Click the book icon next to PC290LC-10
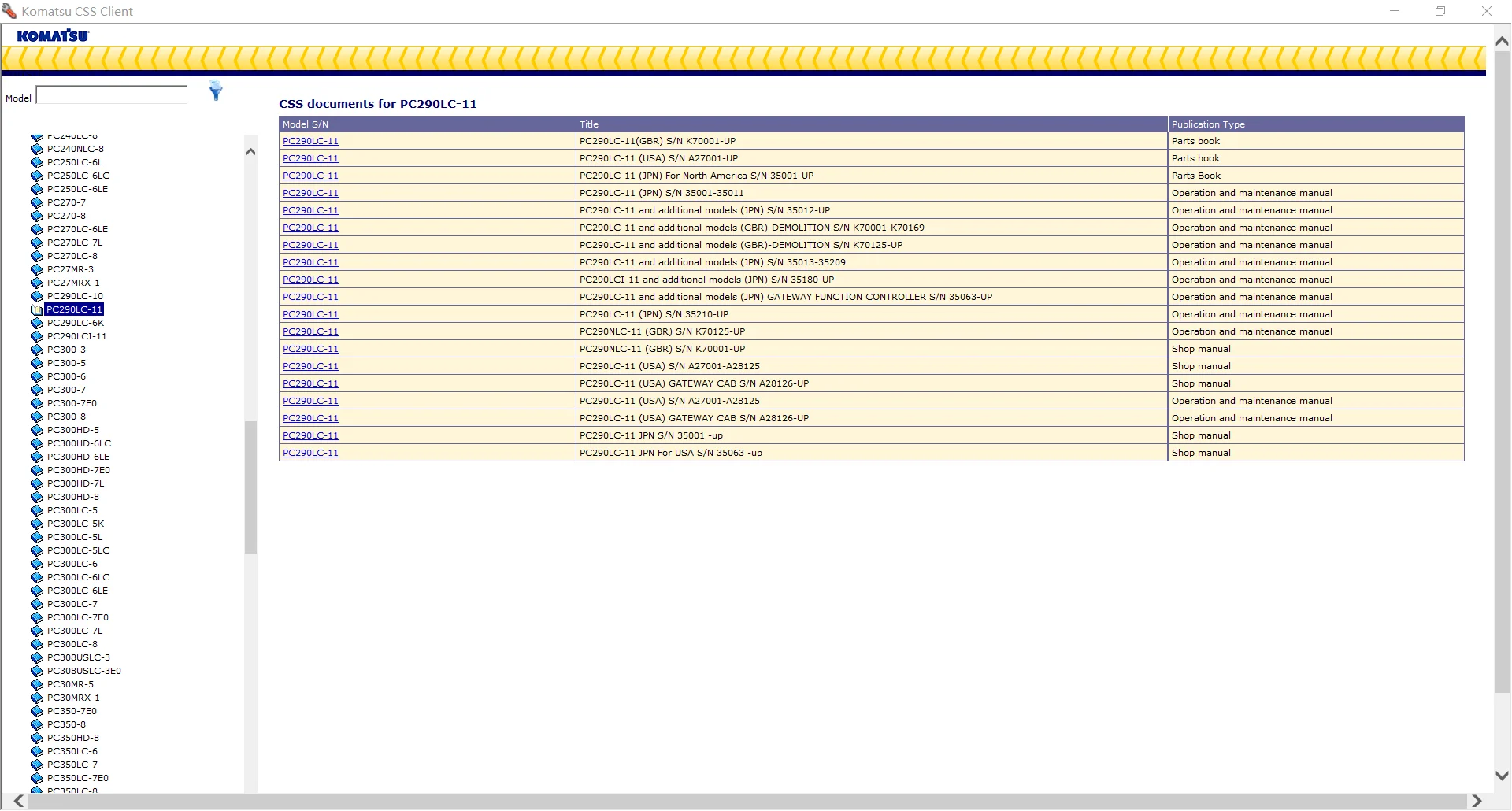 click(36, 296)
